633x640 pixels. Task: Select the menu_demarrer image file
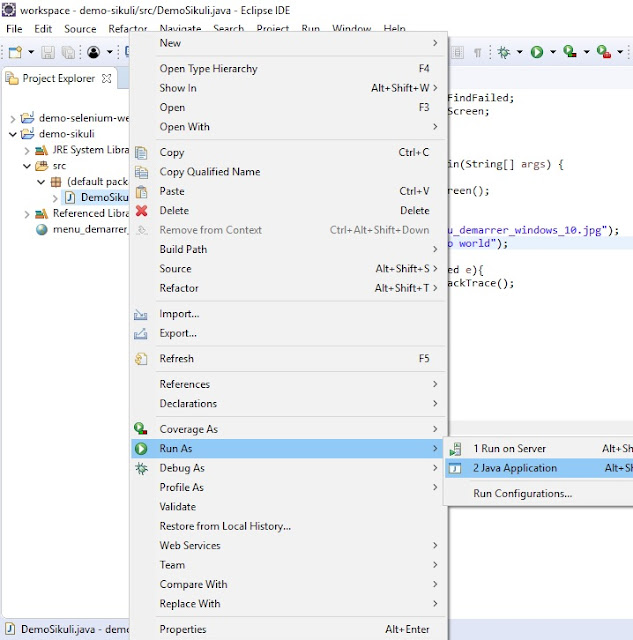click(82, 229)
